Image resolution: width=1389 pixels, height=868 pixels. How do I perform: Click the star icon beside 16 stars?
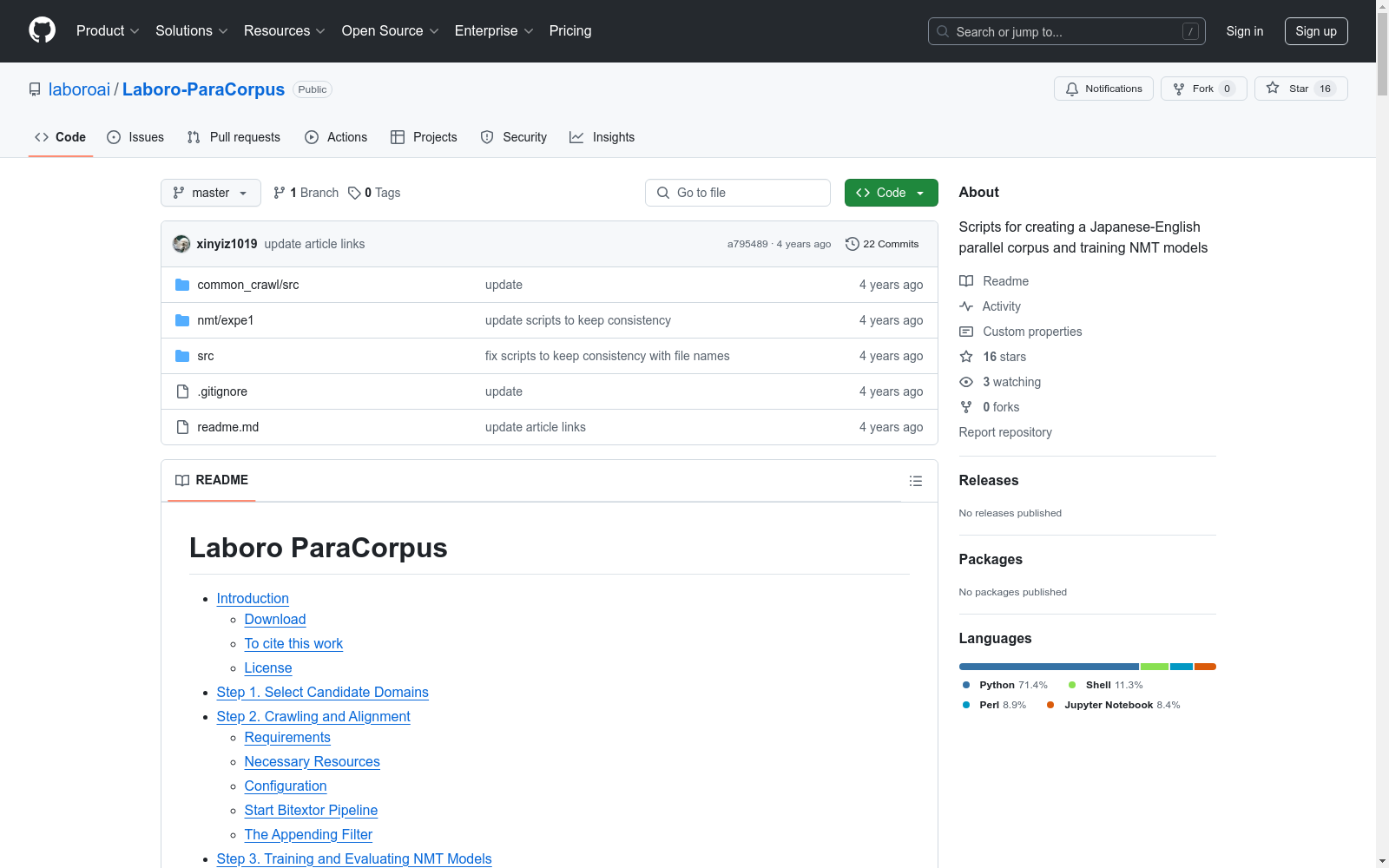tap(966, 357)
